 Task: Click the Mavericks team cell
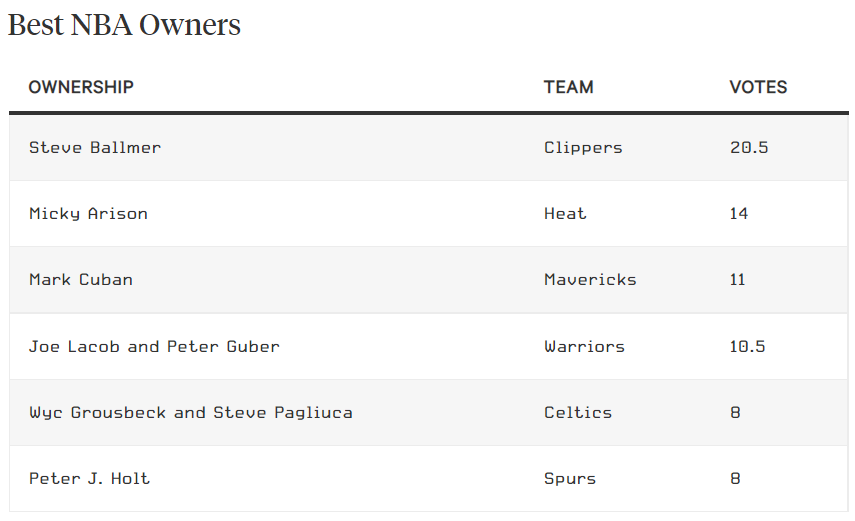(590, 280)
